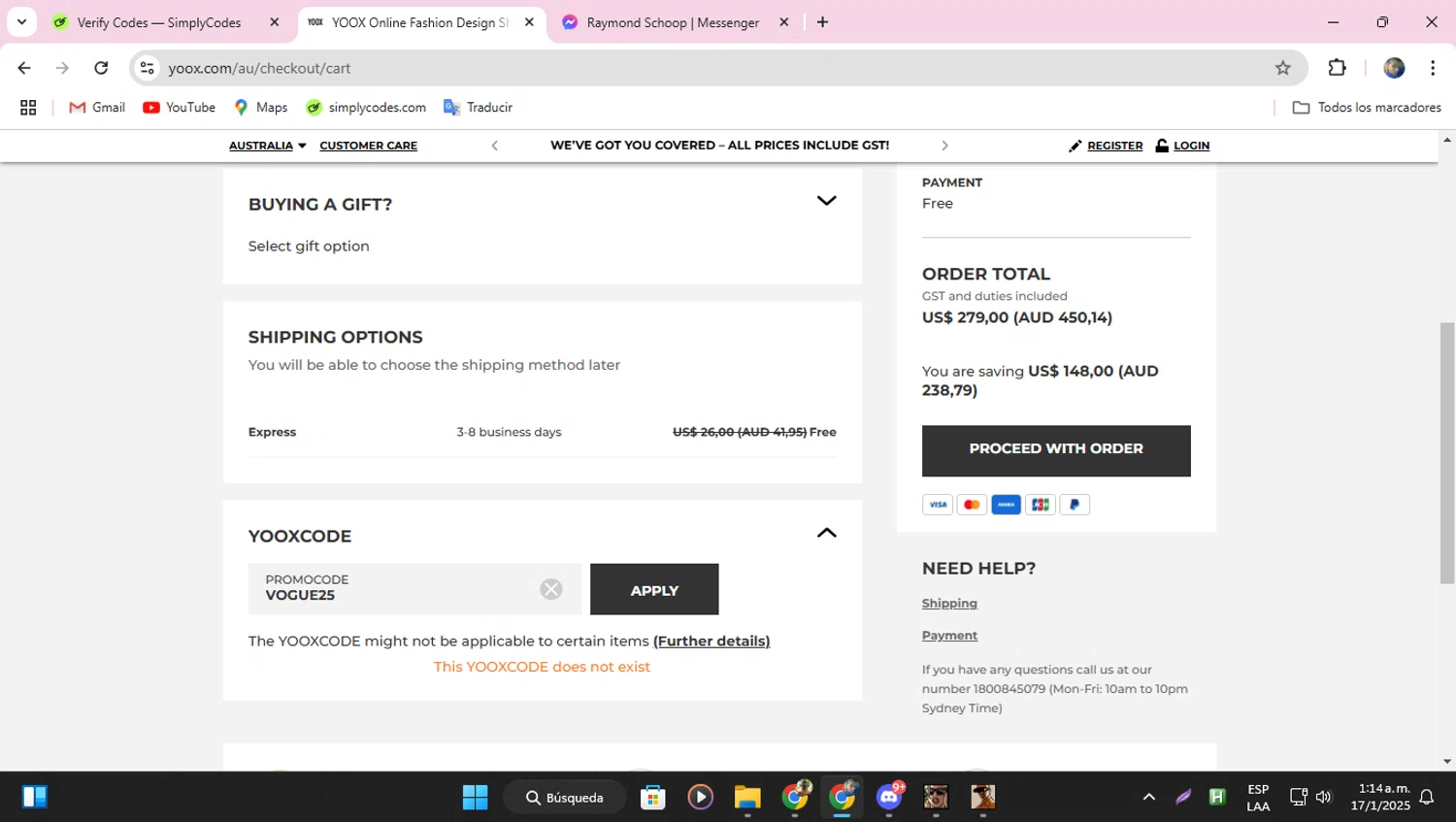This screenshot has height=822, width=1456.
Task: Open the media player taskbar icon
Action: 701,798
